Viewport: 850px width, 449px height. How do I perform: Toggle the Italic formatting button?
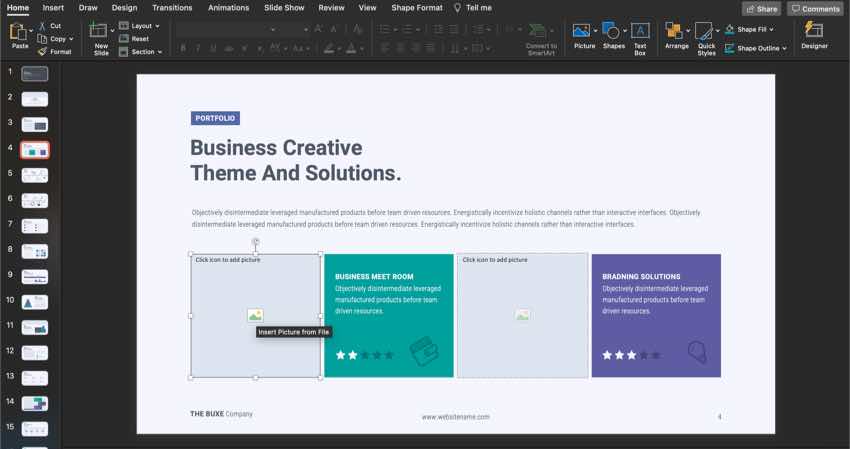[198, 48]
